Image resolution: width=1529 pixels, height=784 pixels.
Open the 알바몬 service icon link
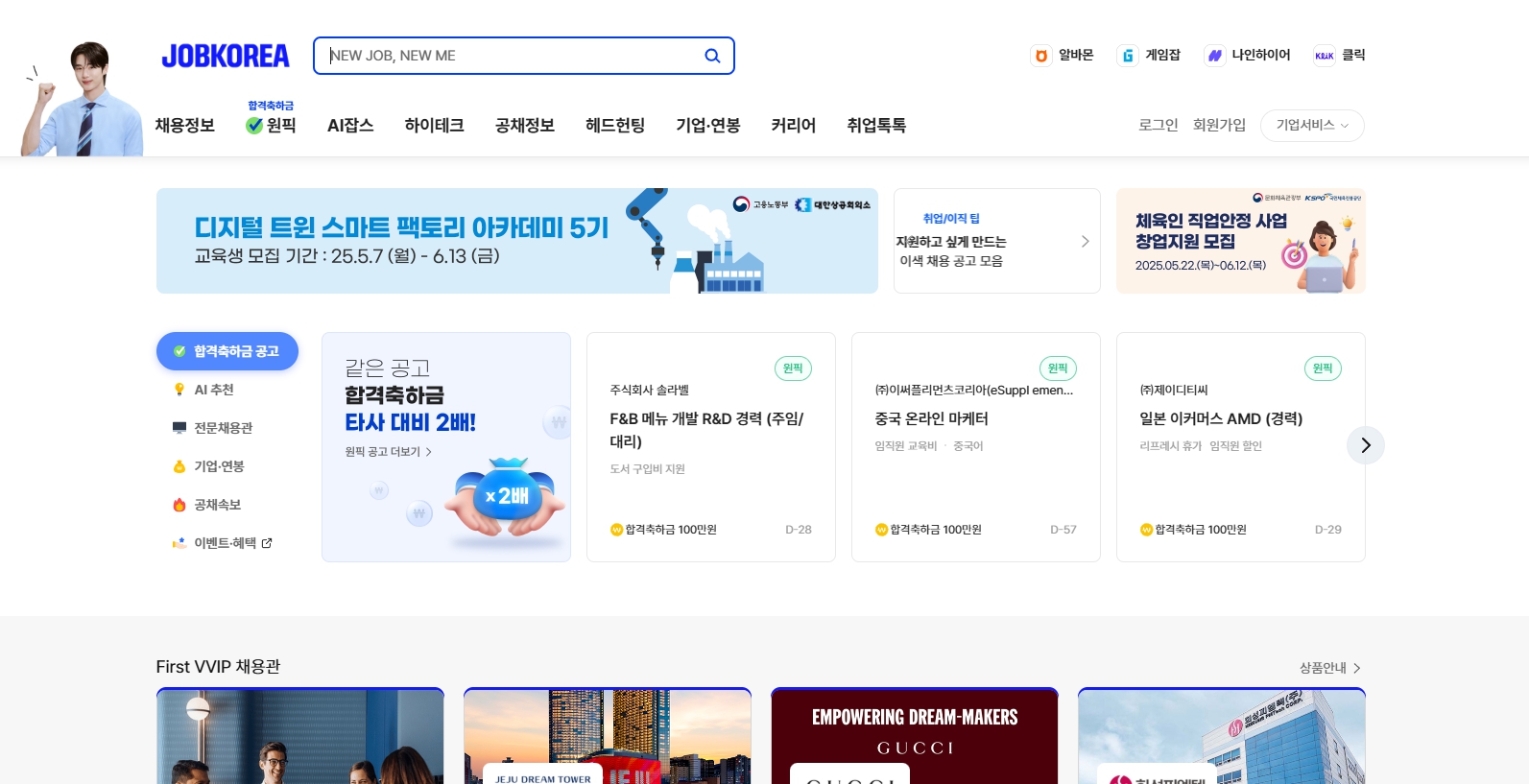tap(1040, 56)
